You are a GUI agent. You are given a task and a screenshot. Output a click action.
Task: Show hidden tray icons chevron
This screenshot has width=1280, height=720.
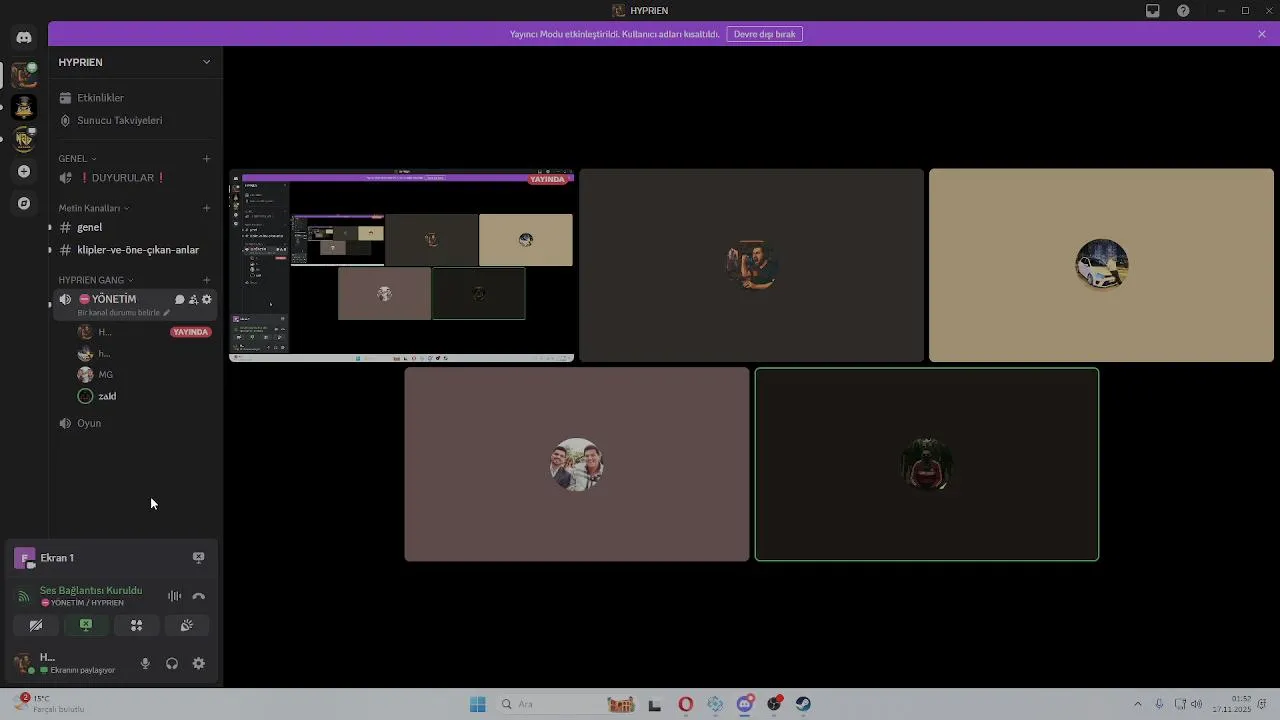coord(1137,704)
